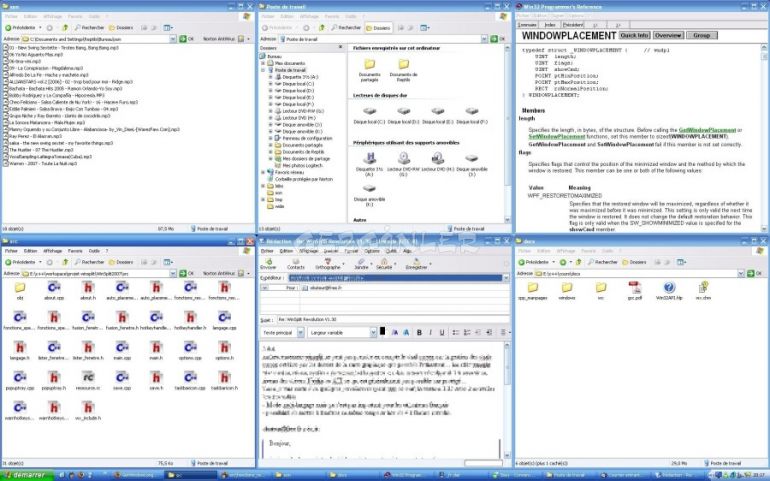Open Windows démarrer Start button
The width and height of the screenshot is (770, 481).
click(x=27, y=475)
